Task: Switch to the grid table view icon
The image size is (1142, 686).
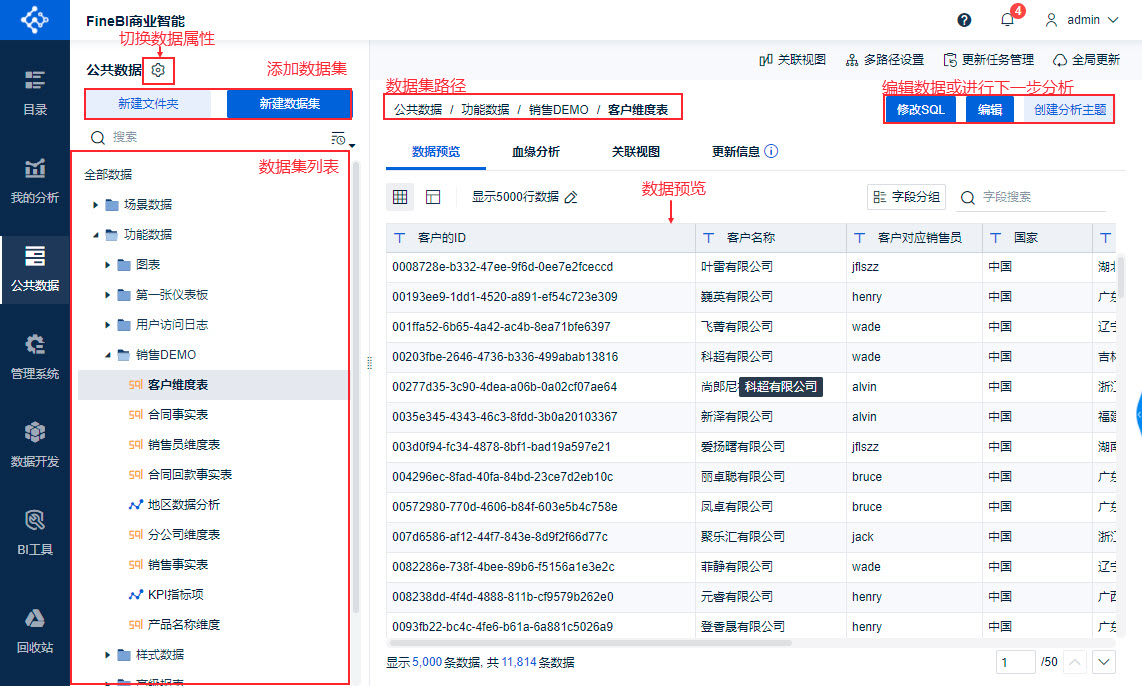Action: [x=400, y=197]
